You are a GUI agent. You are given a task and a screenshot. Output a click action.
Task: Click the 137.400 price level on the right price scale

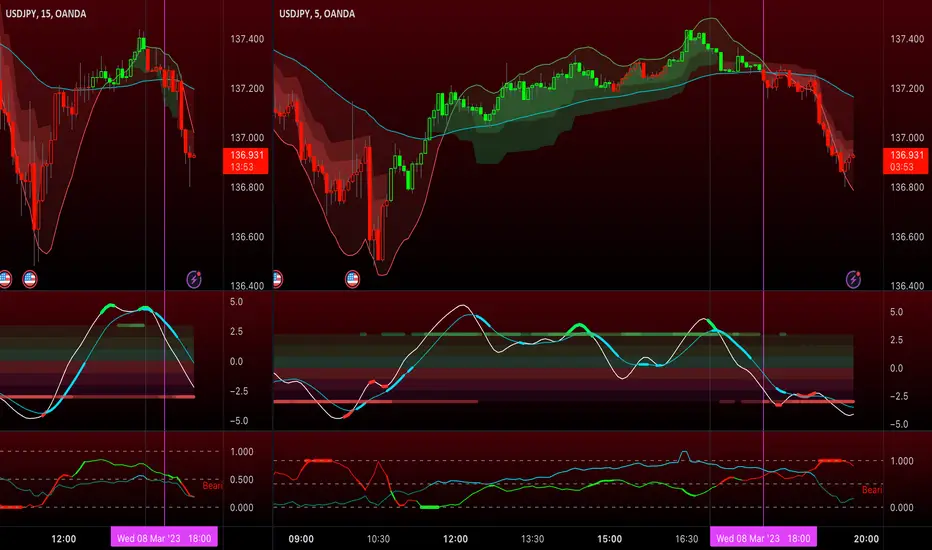[907, 39]
